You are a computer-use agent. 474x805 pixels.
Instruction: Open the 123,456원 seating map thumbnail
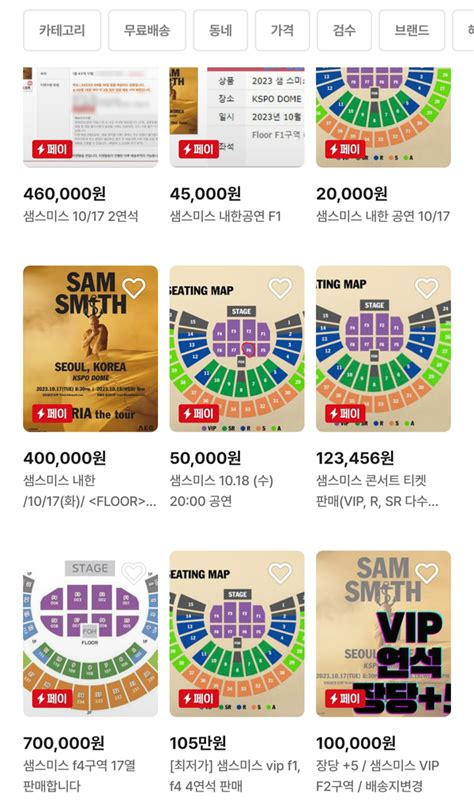point(383,349)
